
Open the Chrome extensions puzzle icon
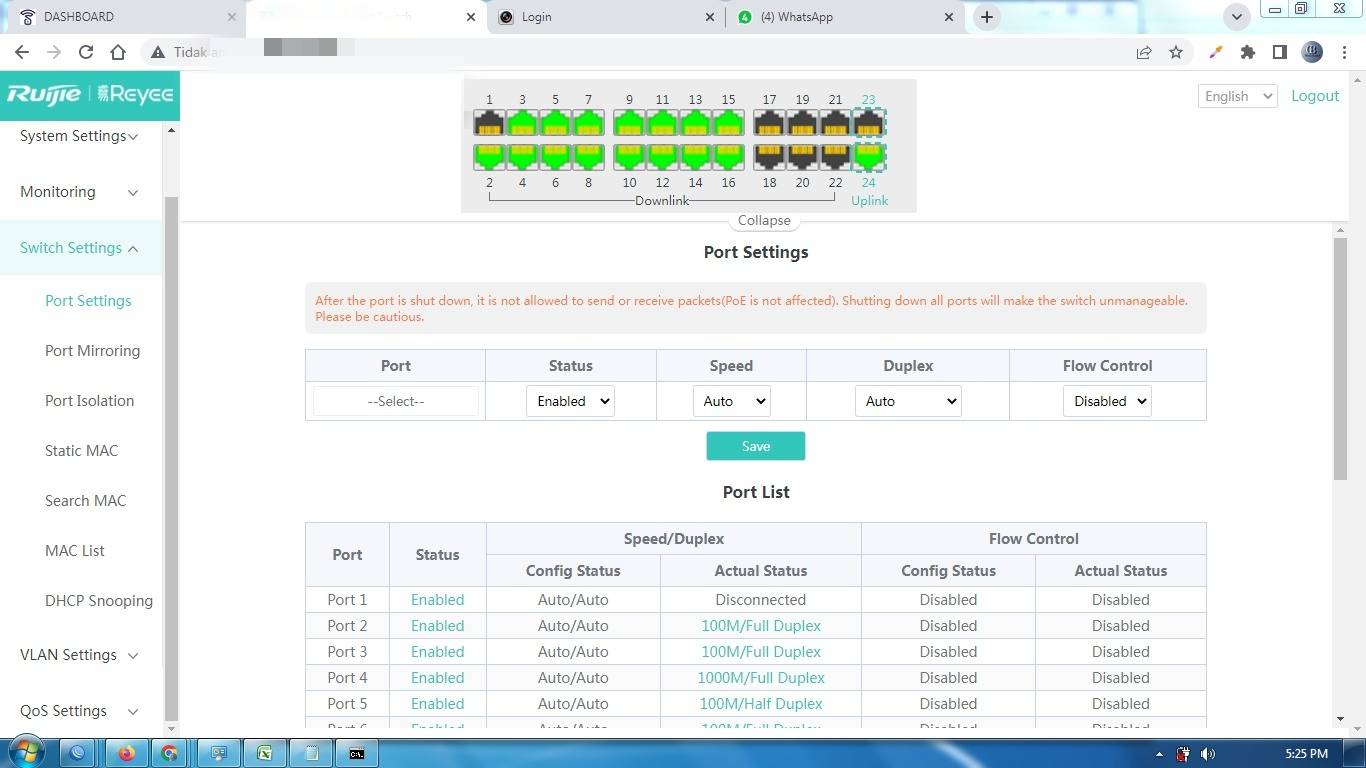(x=1247, y=52)
